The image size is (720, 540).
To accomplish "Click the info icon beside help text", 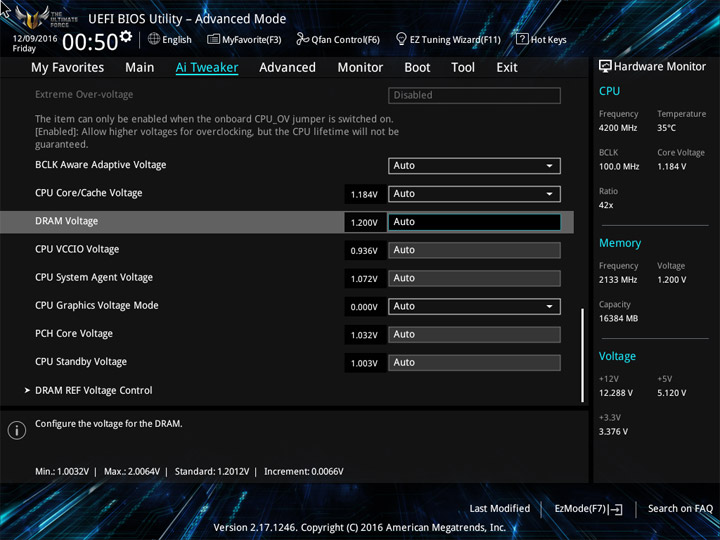I will point(17,430).
